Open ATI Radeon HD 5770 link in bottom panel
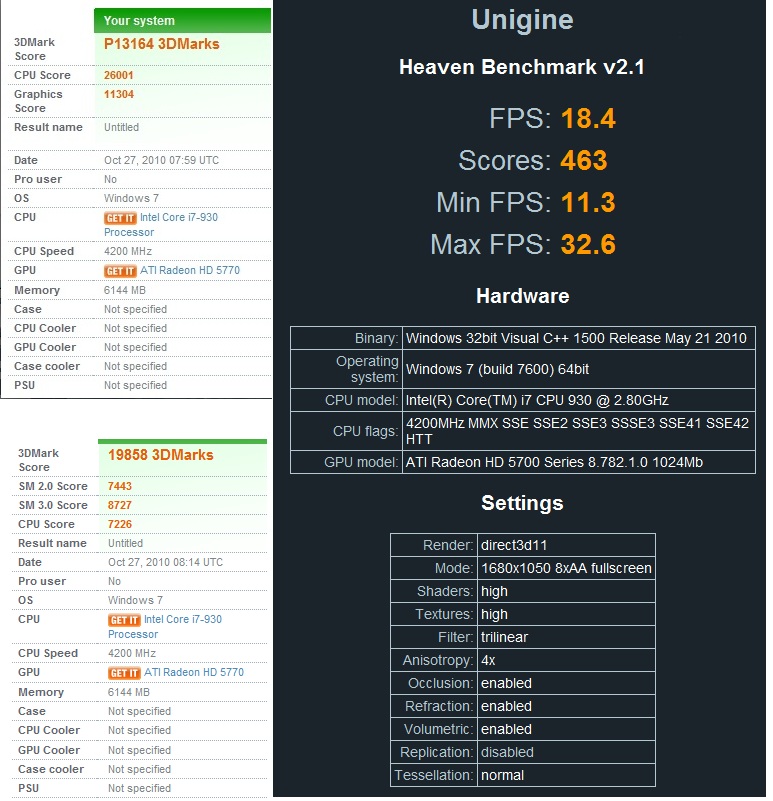The width and height of the screenshot is (773, 801). [x=194, y=672]
